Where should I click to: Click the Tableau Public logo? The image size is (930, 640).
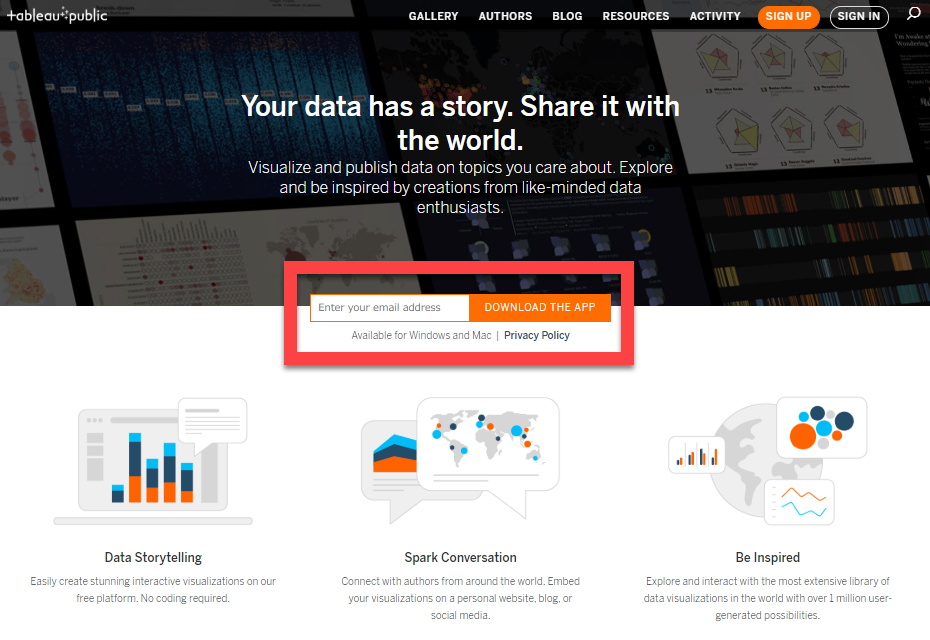click(x=57, y=15)
